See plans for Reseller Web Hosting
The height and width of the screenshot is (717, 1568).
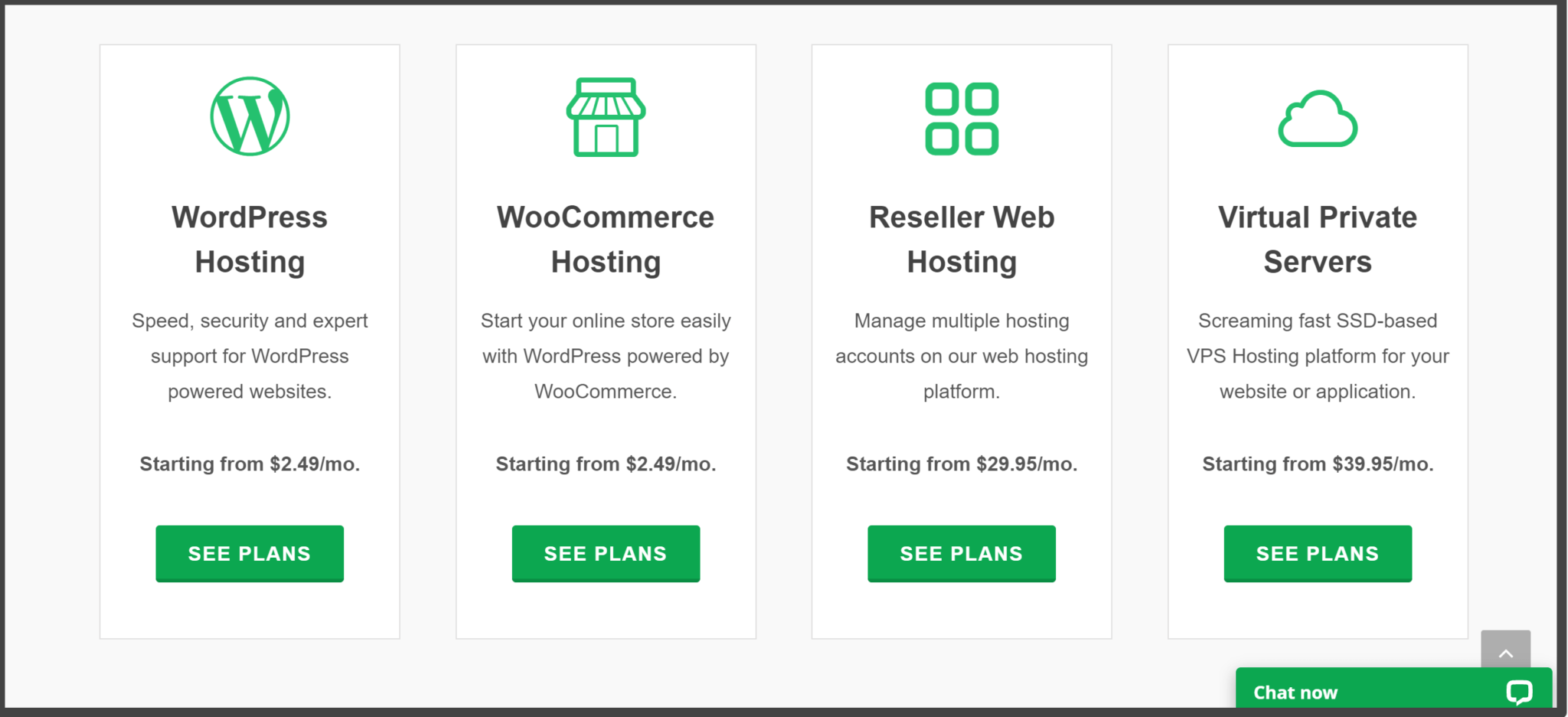[962, 553]
